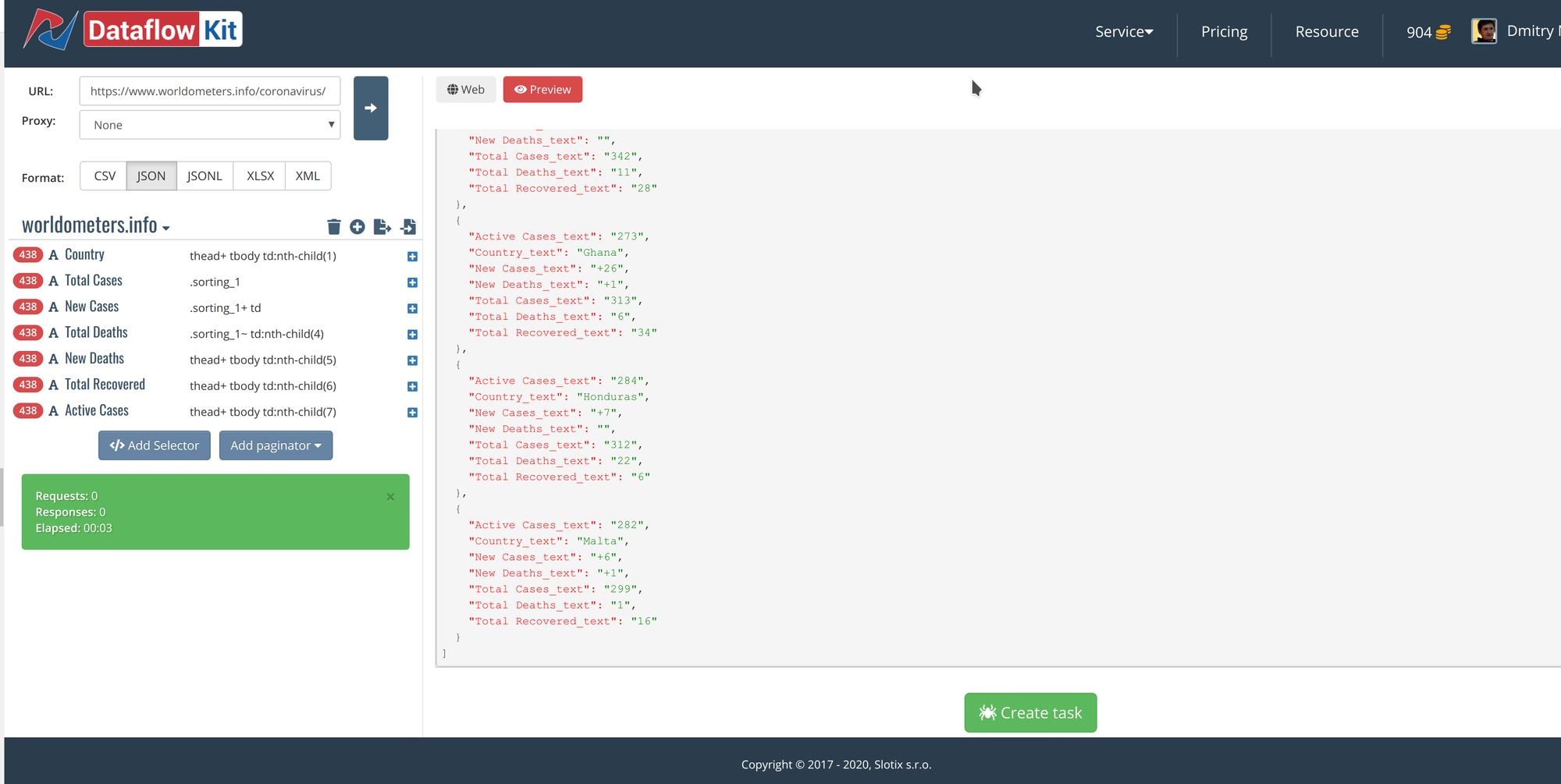1561x784 pixels.
Task: Click thead+ tbody td:nth-child(1) selector
Action: [263, 256]
